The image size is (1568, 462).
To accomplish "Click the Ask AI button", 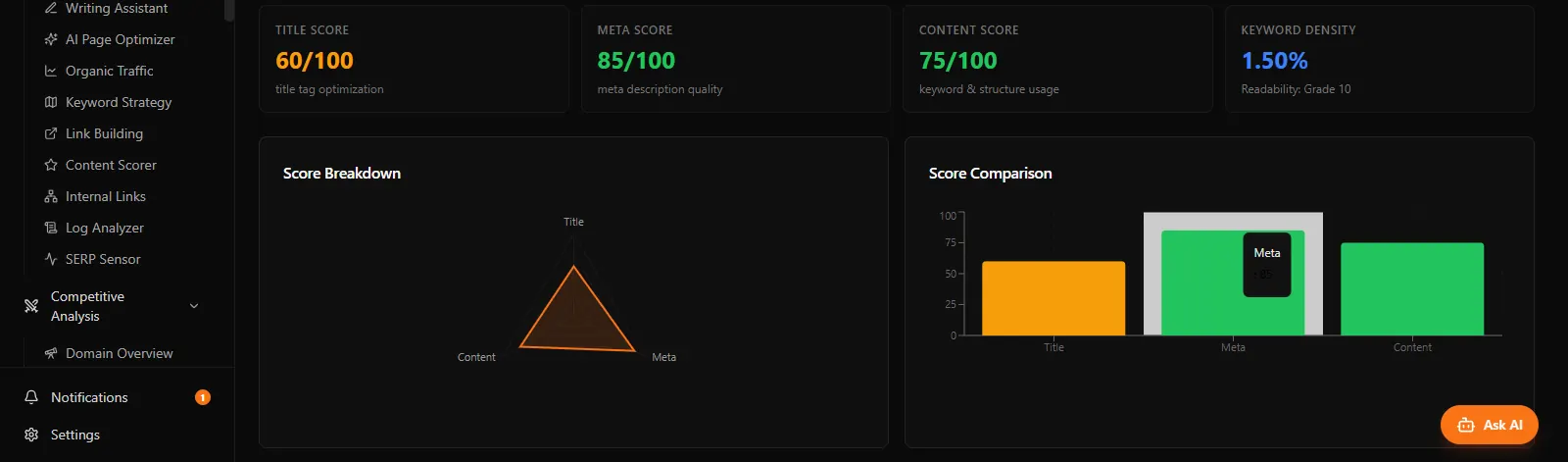I will pos(1489,425).
